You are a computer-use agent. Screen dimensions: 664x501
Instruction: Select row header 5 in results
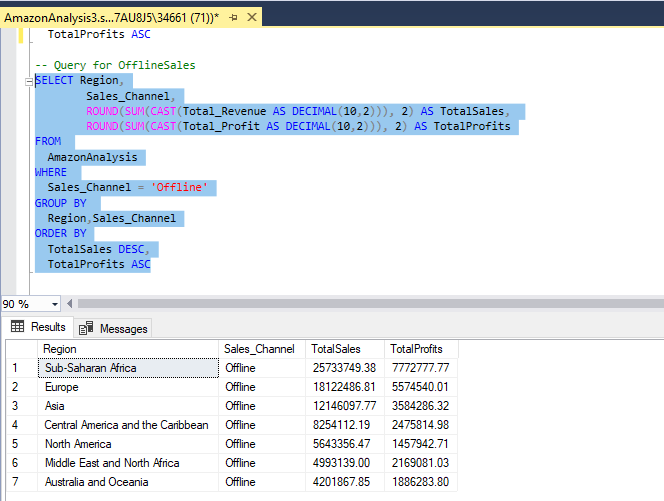click(22, 444)
